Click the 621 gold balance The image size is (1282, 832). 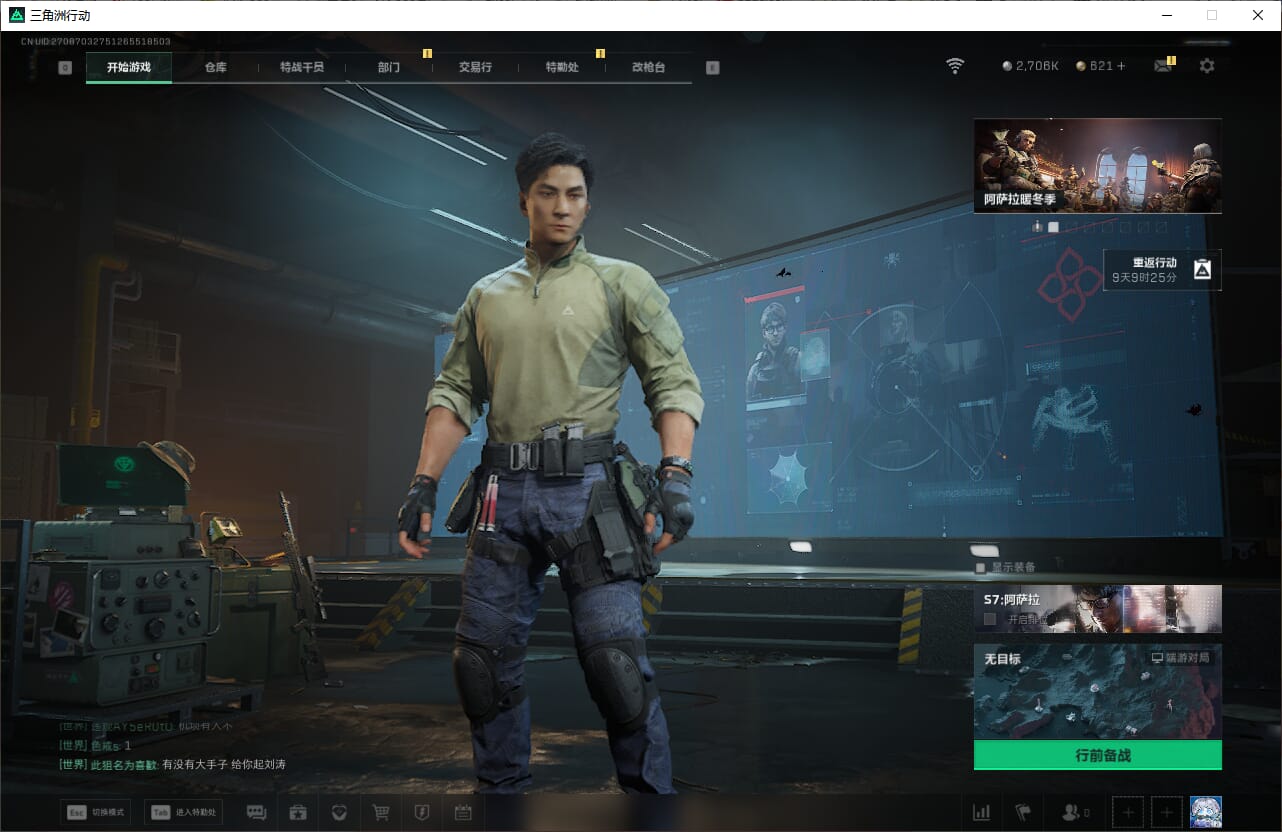click(1101, 66)
